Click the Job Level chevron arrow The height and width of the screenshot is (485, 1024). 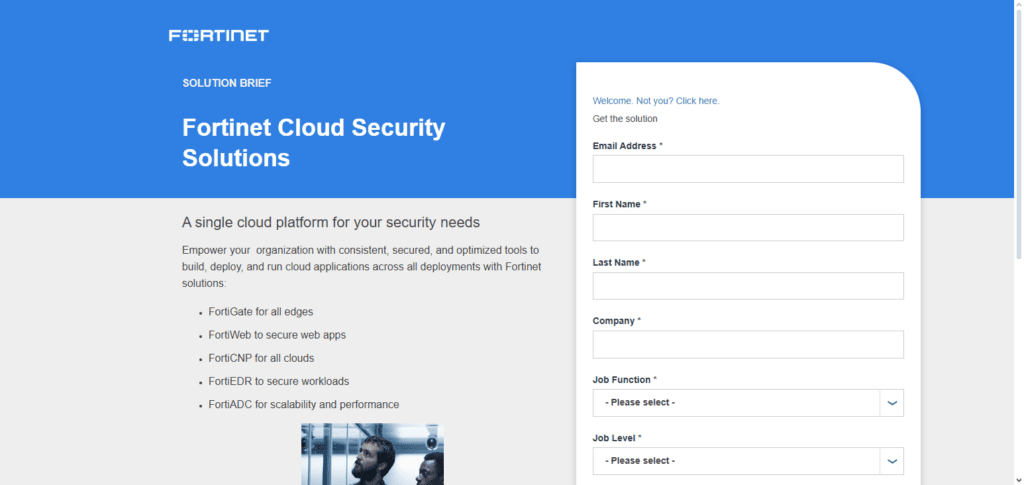pos(892,461)
